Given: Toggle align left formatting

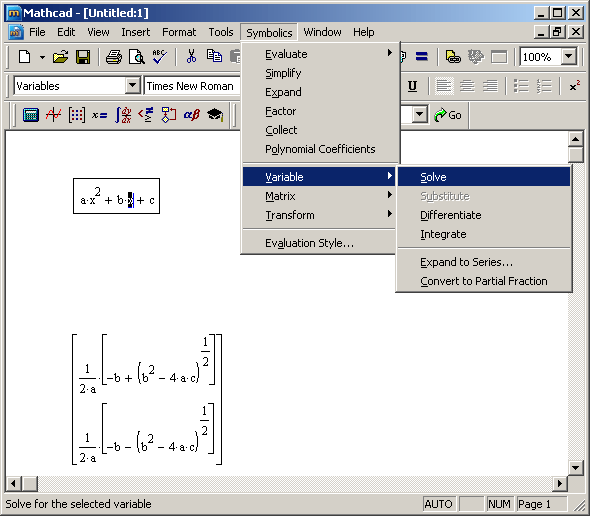Looking at the screenshot, I should tap(444, 86).
